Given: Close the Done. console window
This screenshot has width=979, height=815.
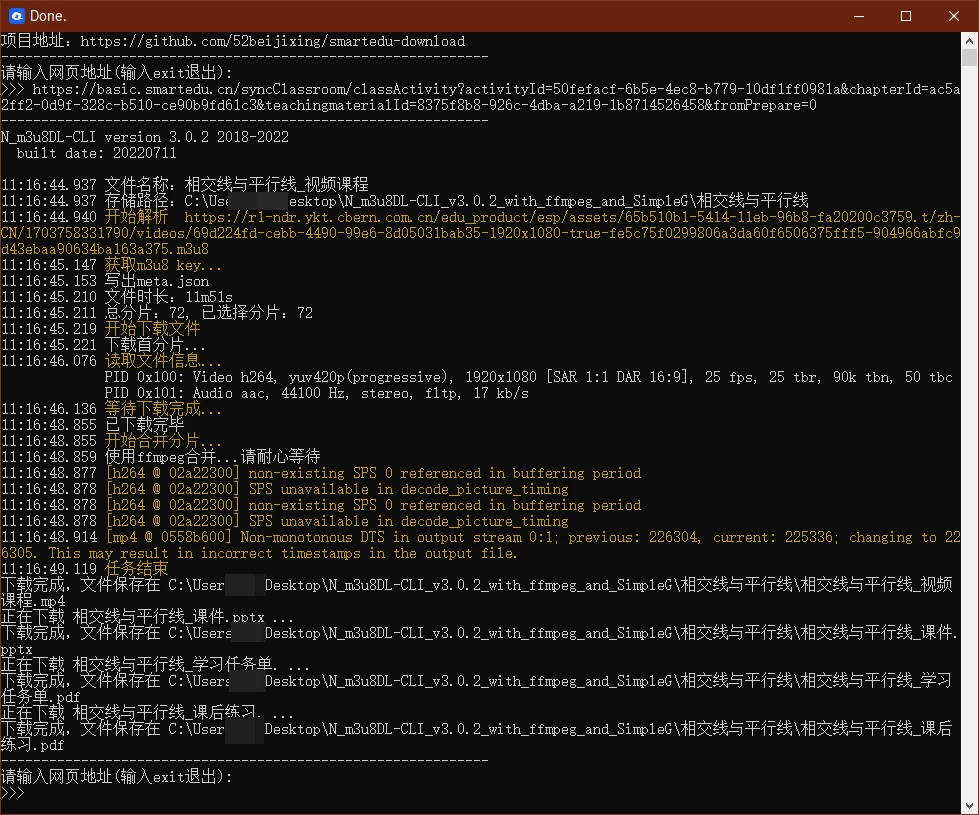Looking at the screenshot, I should 952,16.
